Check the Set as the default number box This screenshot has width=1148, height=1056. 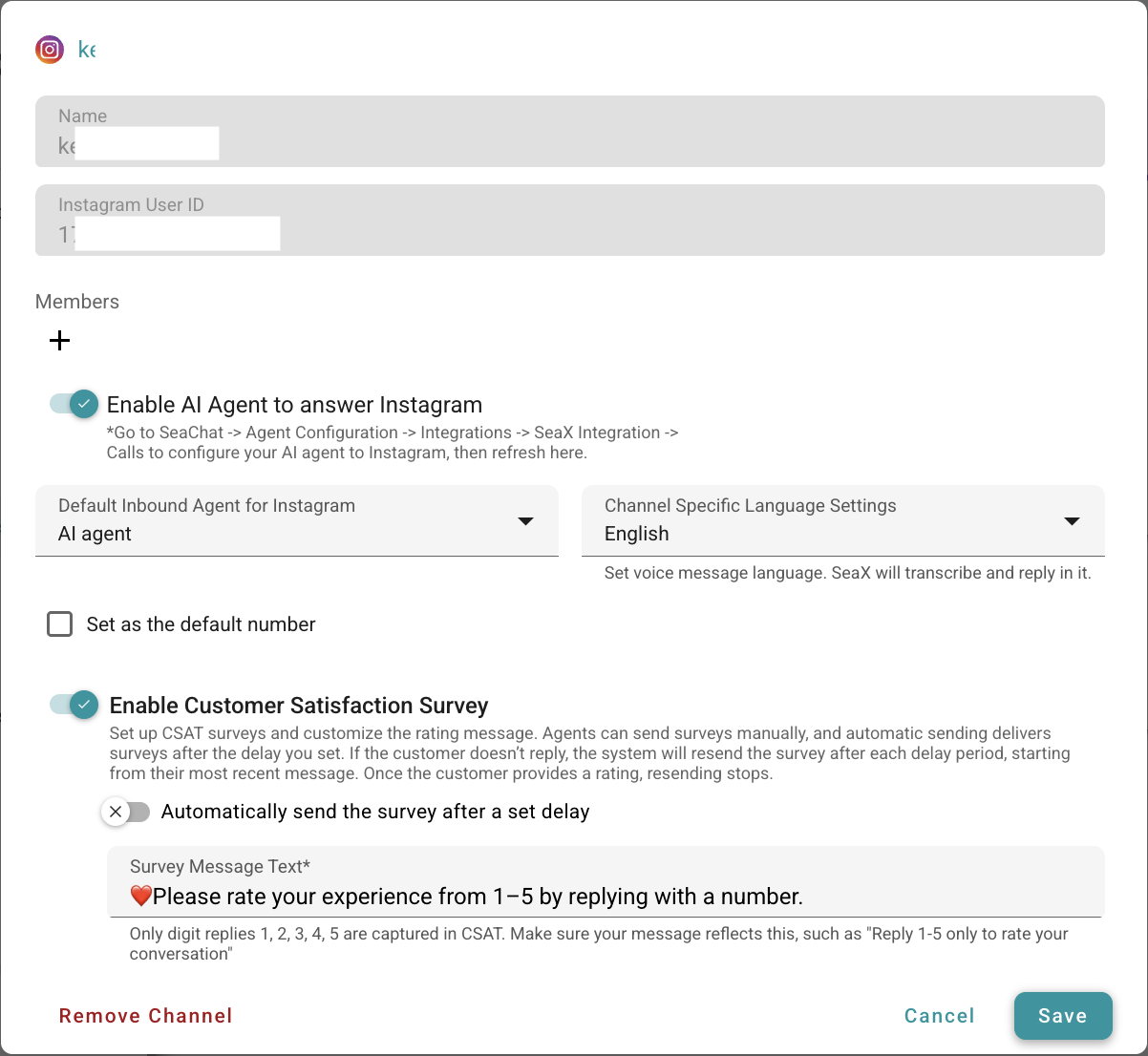[60, 624]
